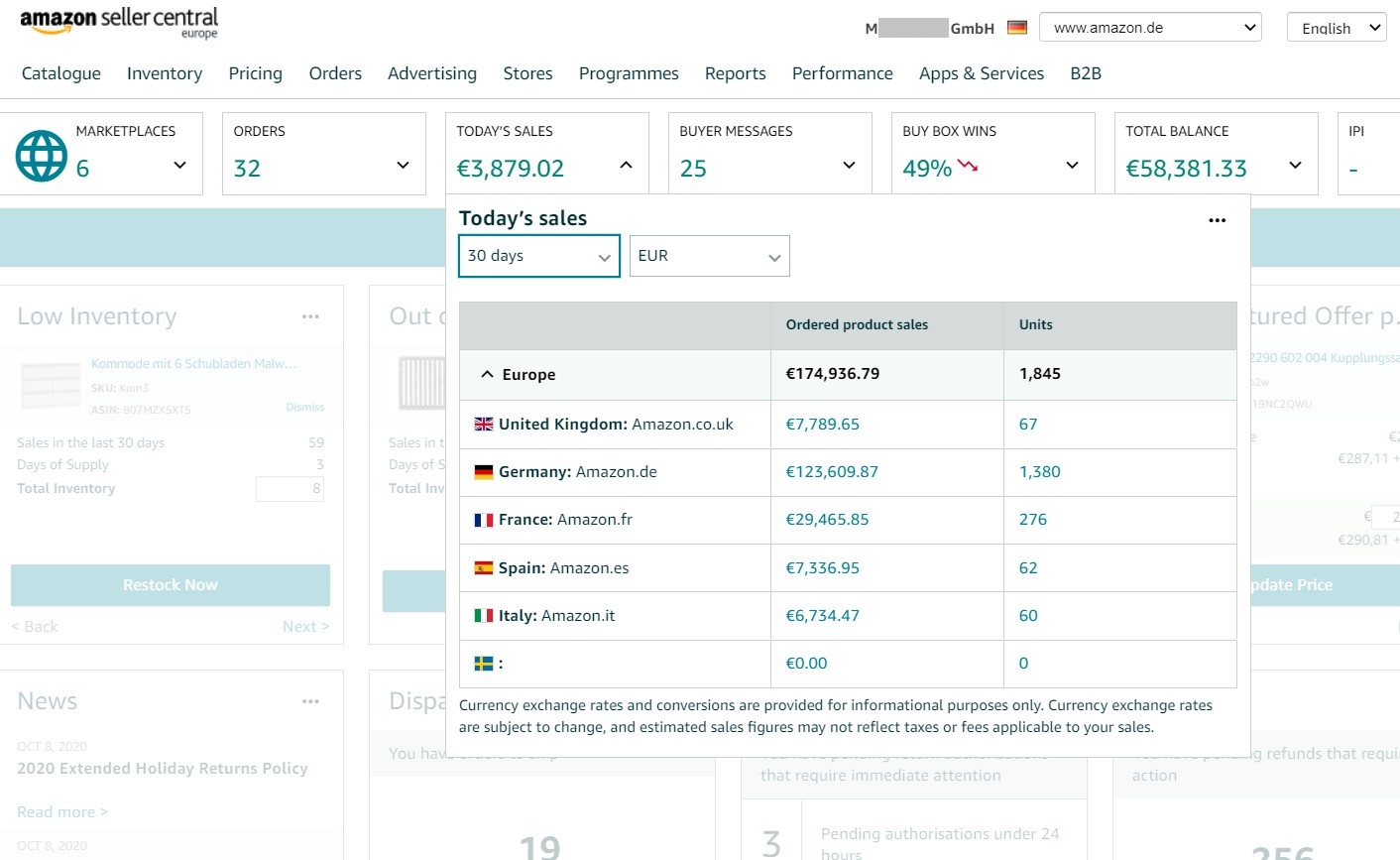Open the 30 days period dropdown
This screenshot has height=860, width=1400.
(538, 256)
